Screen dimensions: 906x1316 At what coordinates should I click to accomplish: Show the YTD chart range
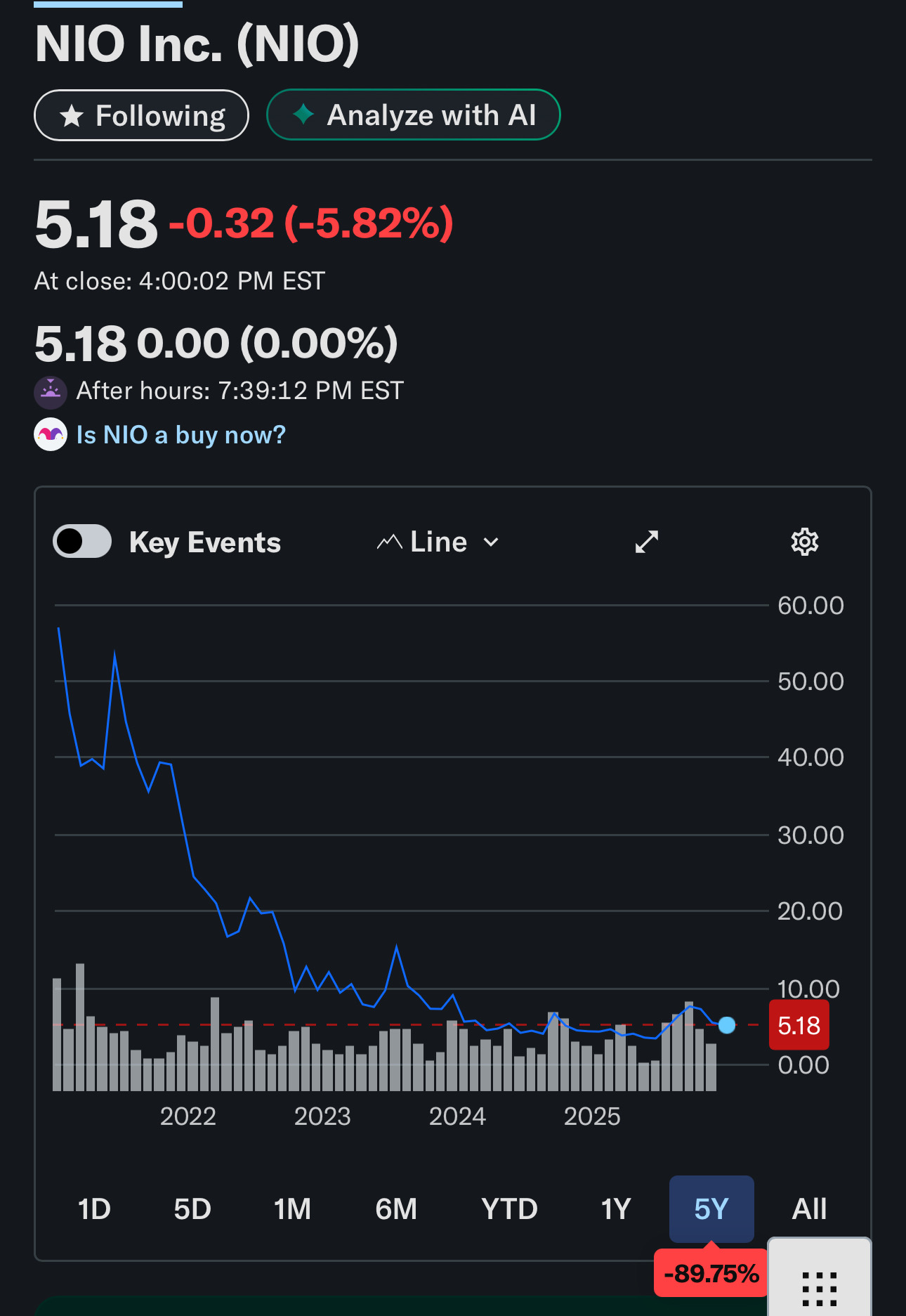(509, 1209)
